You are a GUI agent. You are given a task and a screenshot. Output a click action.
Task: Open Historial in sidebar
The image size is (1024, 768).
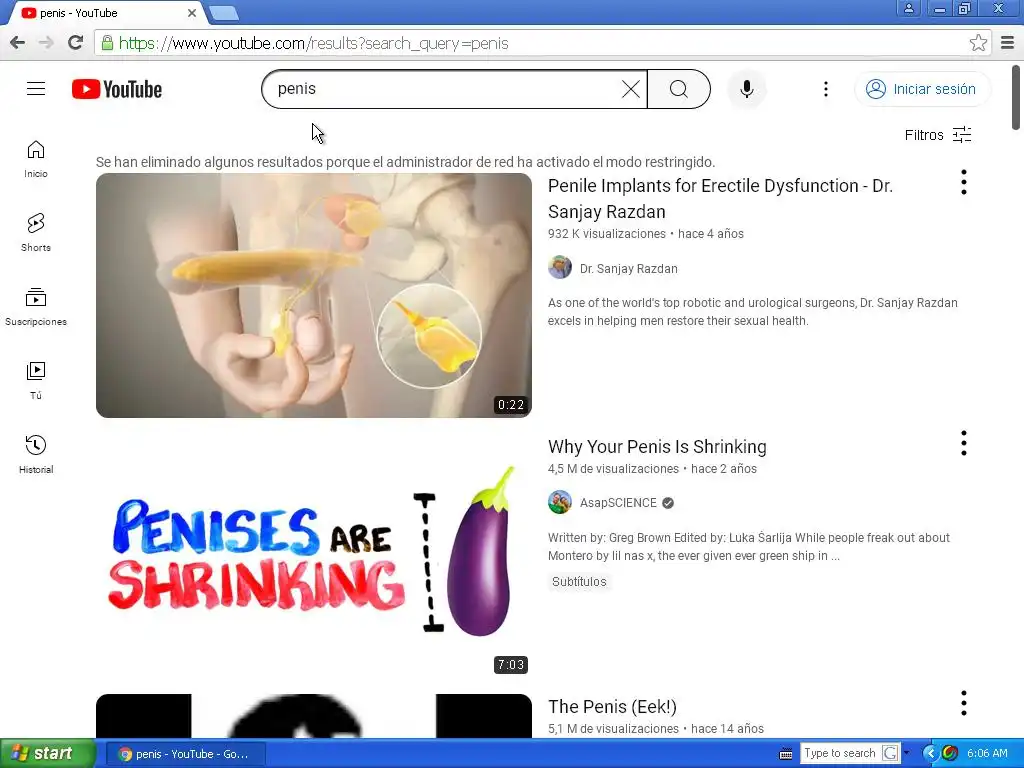click(36, 454)
